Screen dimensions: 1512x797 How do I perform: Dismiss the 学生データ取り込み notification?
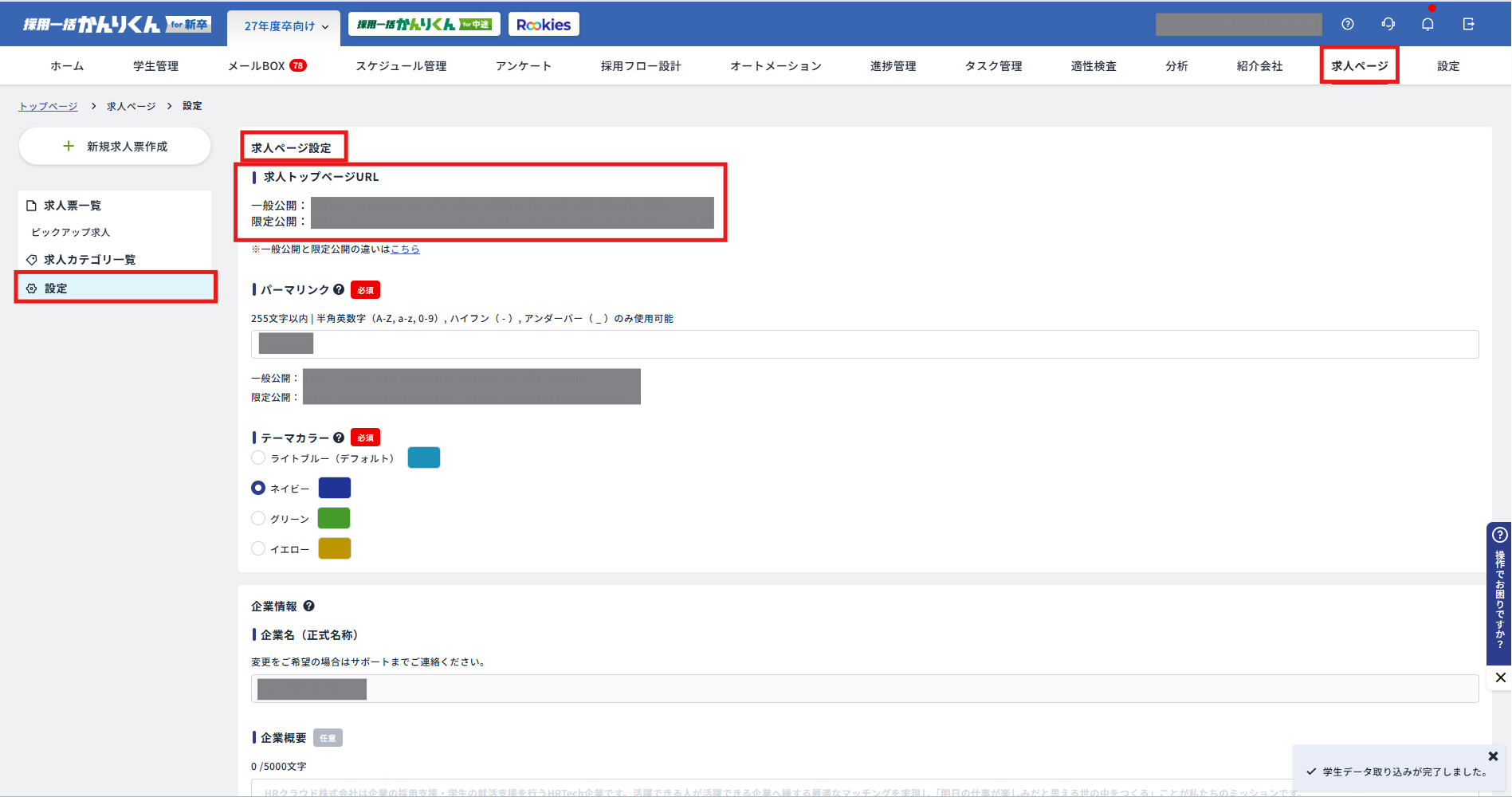point(1493,756)
